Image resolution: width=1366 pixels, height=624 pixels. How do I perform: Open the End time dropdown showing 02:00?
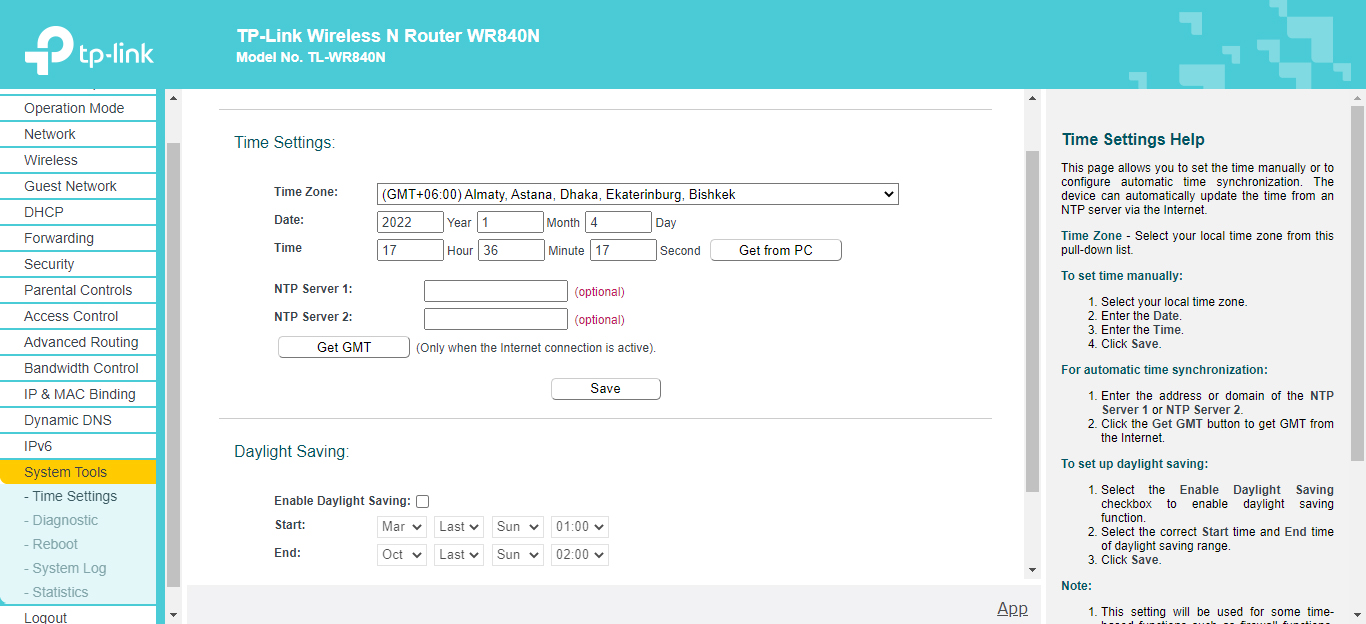coord(579,555)
